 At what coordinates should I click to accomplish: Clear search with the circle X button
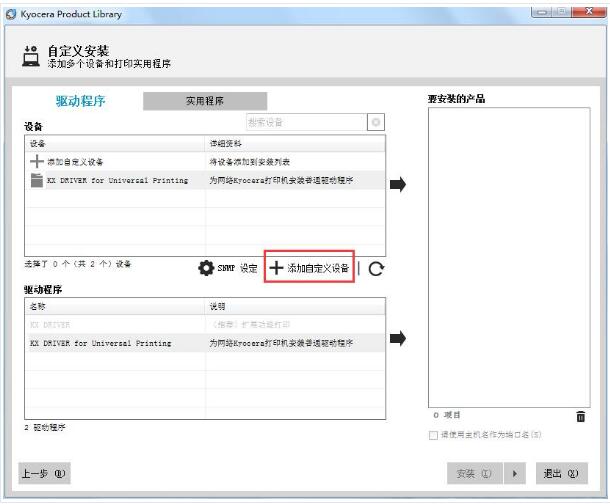click(375, 122)
